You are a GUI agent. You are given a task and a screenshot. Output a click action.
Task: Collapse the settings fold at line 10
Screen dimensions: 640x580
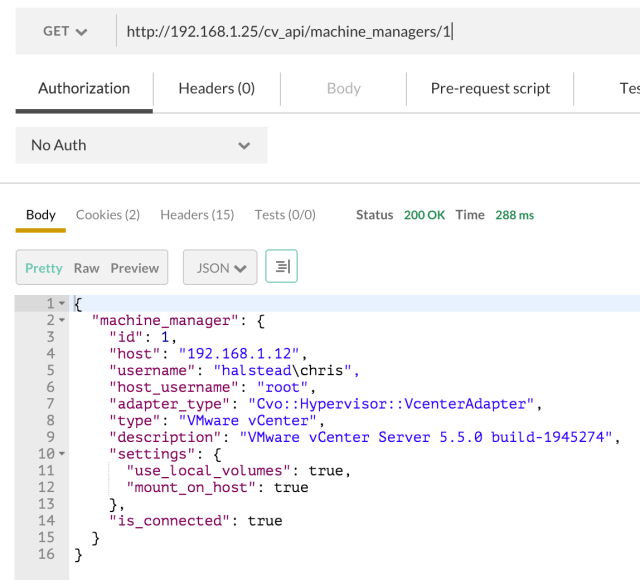tap(62, 453)
